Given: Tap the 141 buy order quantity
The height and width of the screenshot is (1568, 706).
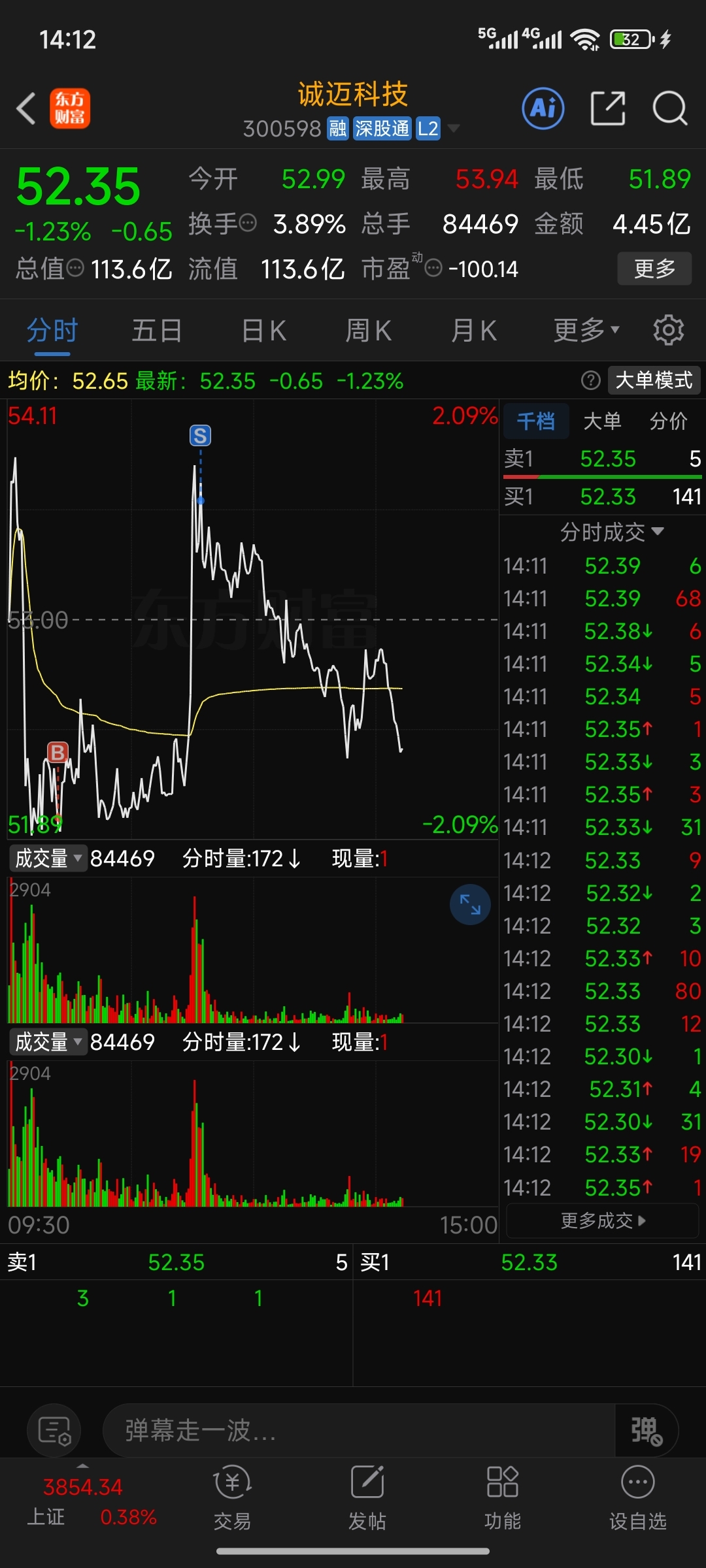Looking at the screenshot, I should point(428,1298).
